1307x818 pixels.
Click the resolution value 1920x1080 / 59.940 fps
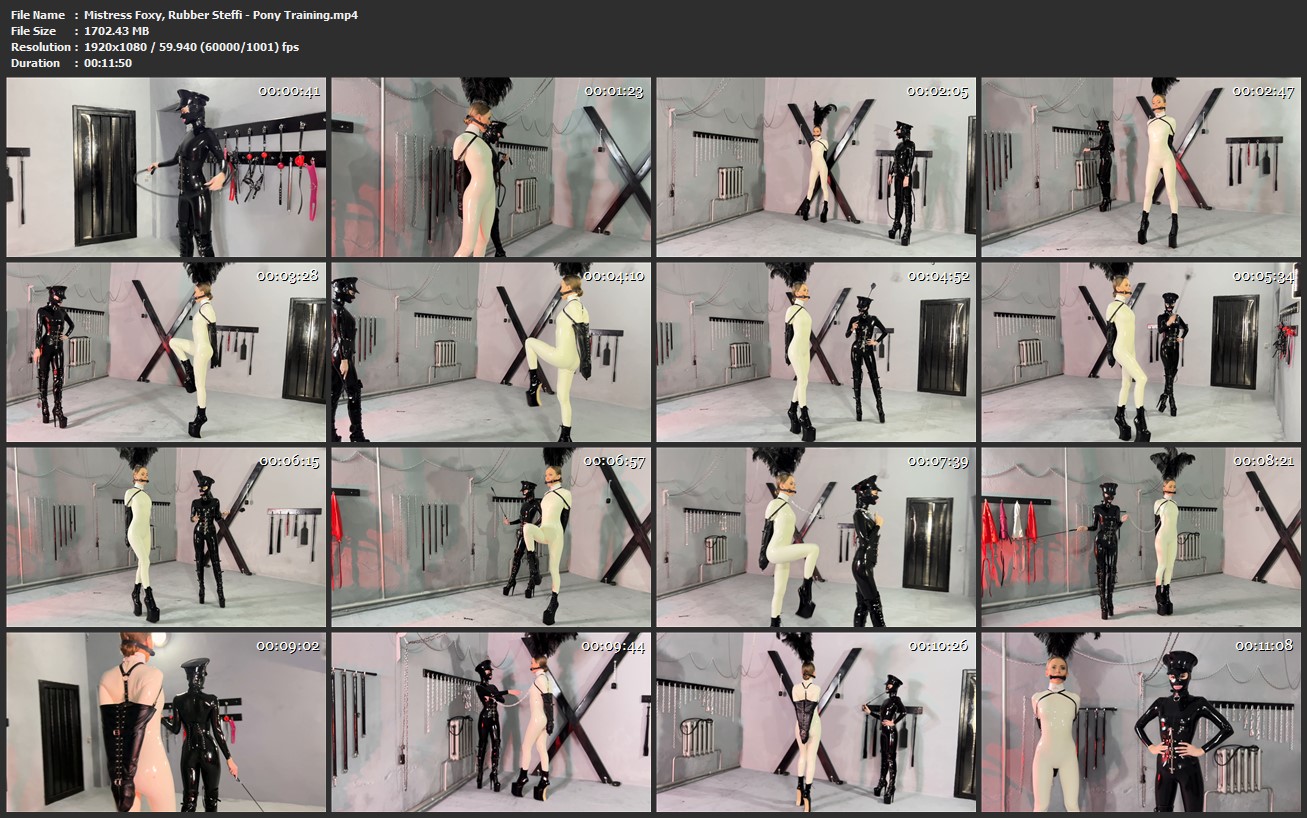[x=191, y=47]
